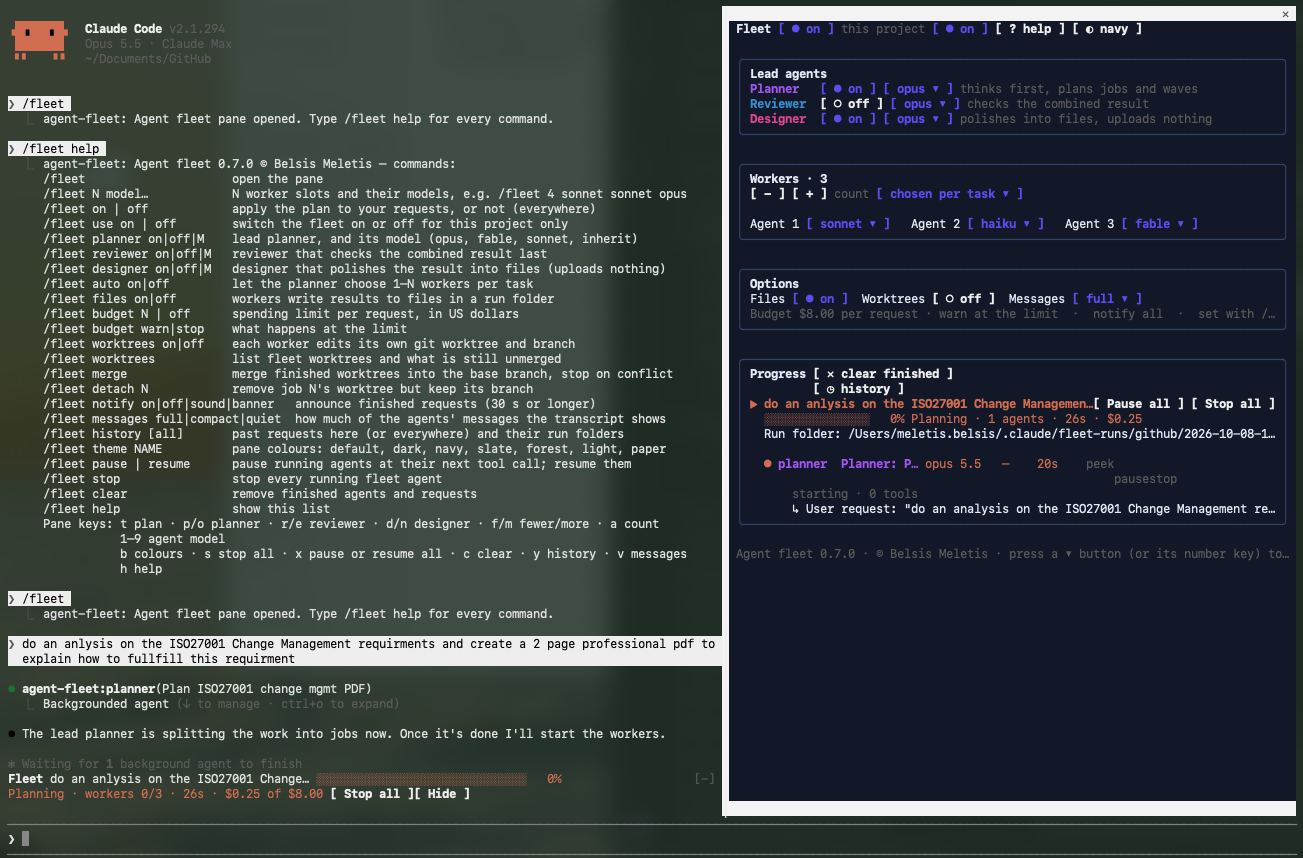This screenshot has width=1303, height=858.
Task: Open the Designer model dropdown
Action: point(918,119)
